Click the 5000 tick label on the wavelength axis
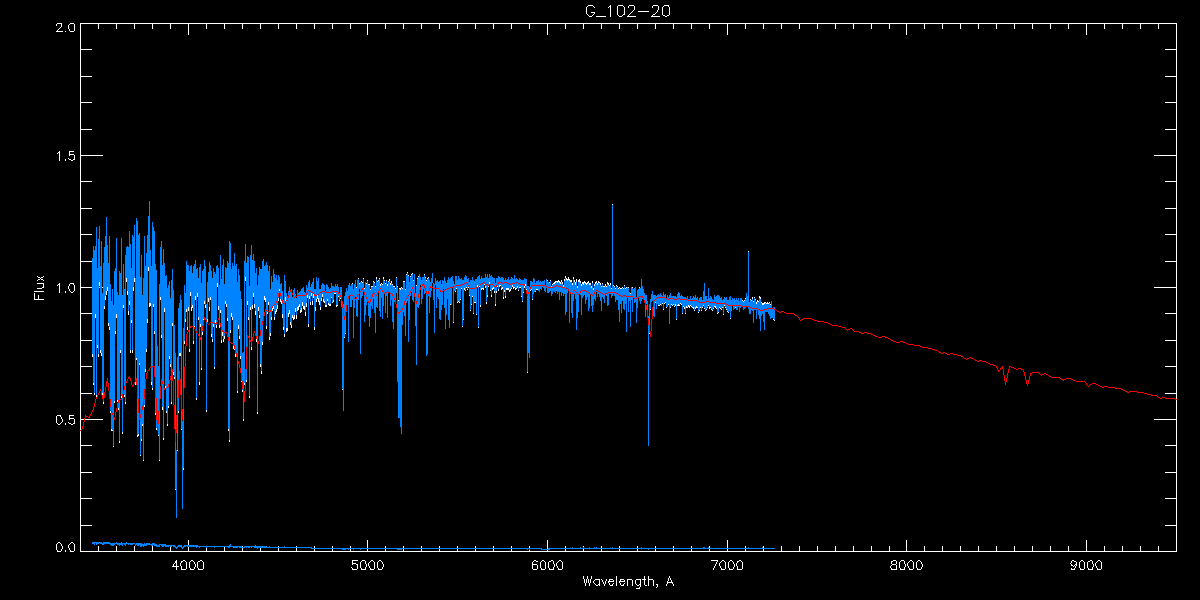This screenshot has width=1200, height=600. pos(367,565)
